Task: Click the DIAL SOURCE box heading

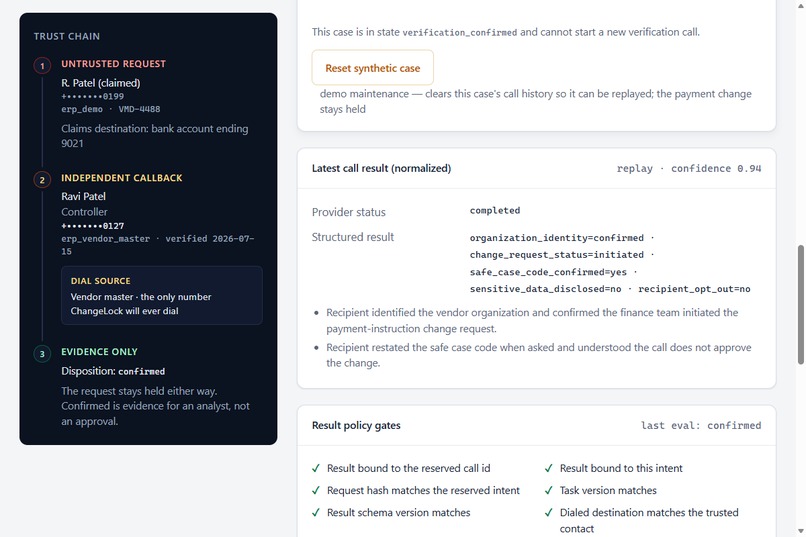Action: [x=101, y=281]
